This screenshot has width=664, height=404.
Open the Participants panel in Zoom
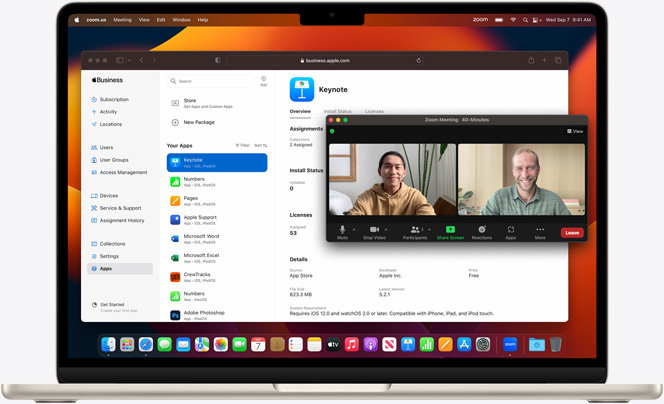pyautogui.click(x=415, y=231)
